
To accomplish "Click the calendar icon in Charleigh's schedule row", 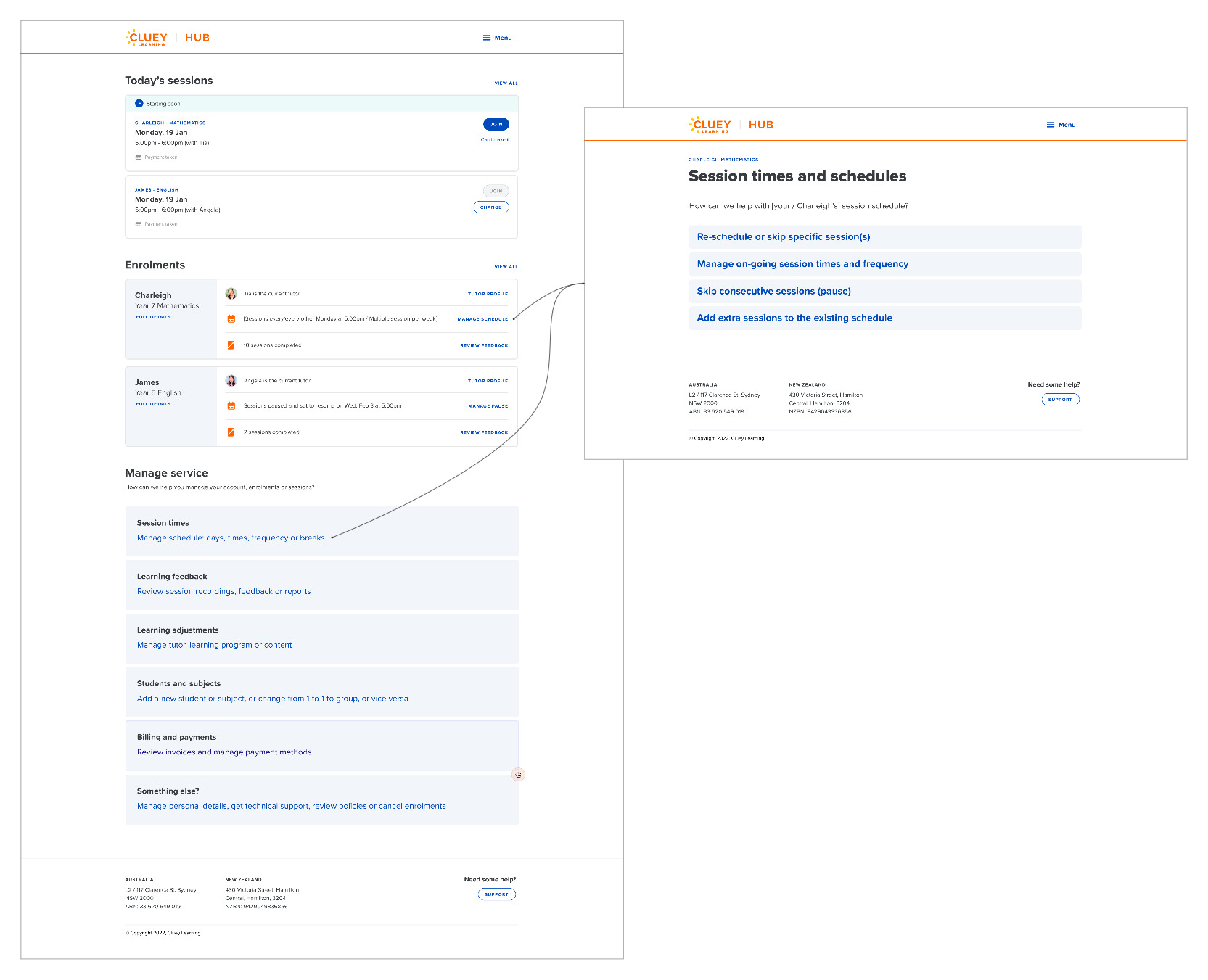I will coord(231,319).
